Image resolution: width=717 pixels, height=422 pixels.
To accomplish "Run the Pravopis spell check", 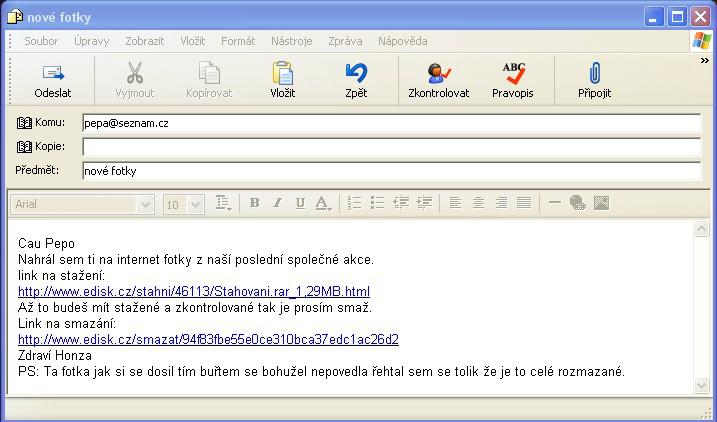I will [513, 74].
